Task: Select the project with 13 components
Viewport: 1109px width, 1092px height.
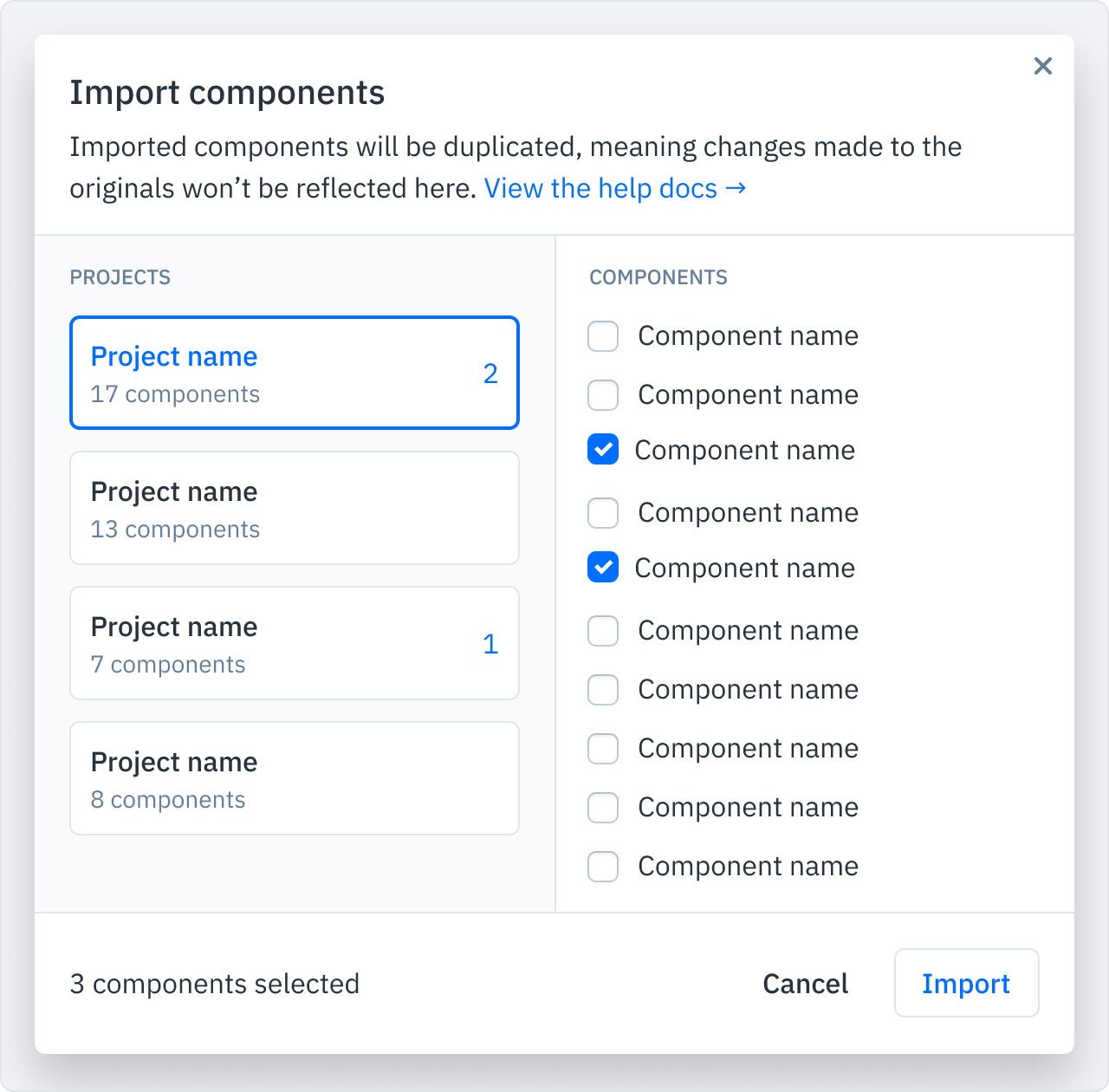Action: (x=294, y=508)
